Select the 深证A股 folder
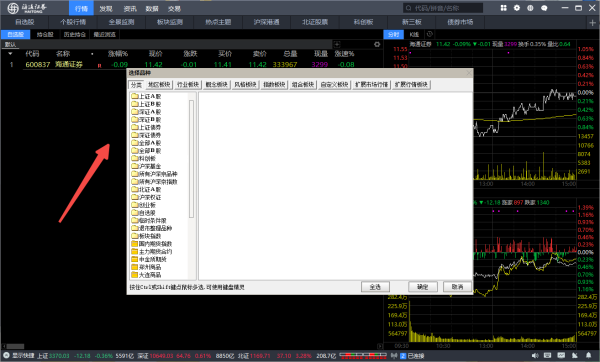This screenshot has width=600, height=362. 146,112
